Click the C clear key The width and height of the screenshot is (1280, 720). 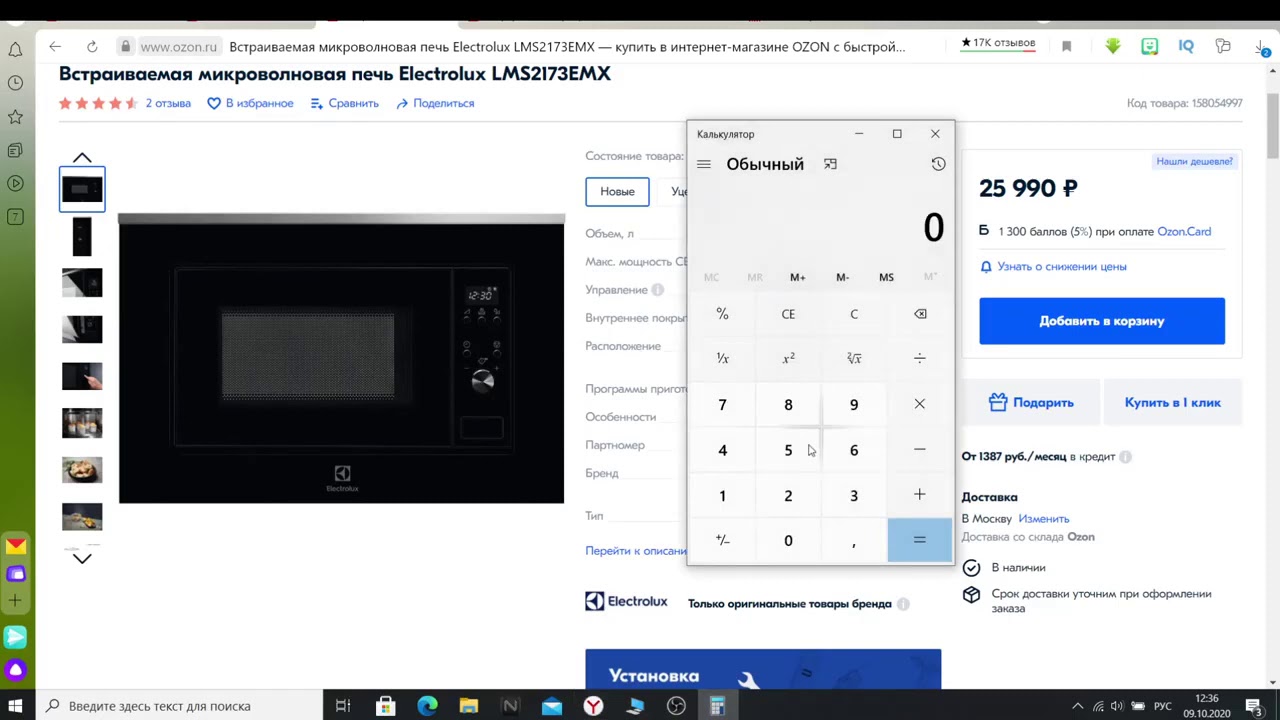click(x=854, y=314)
